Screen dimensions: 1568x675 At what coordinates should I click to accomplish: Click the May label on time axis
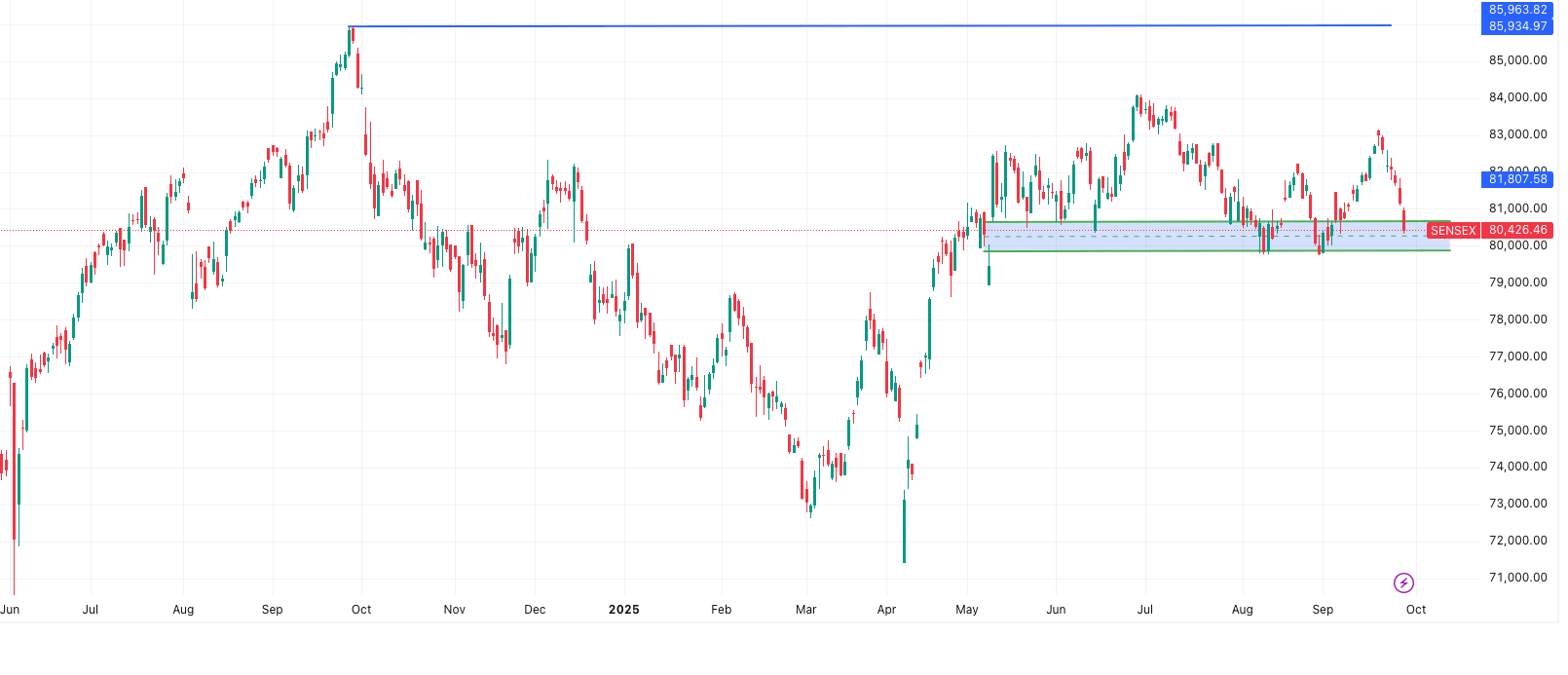(967, 610)
